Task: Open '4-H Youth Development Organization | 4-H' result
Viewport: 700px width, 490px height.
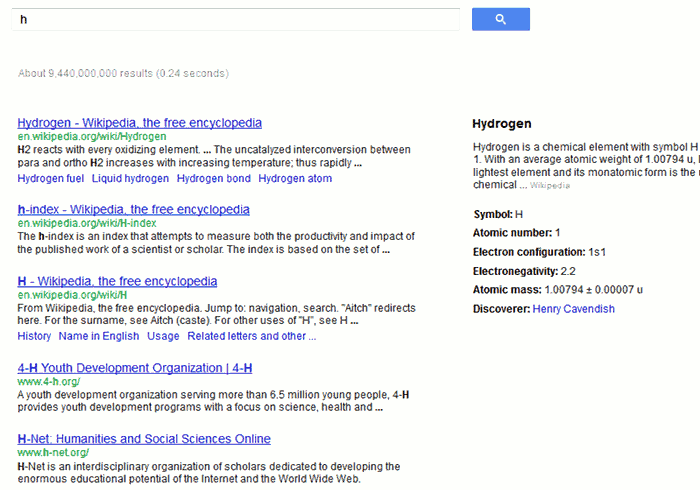Action: click(135, 368)
